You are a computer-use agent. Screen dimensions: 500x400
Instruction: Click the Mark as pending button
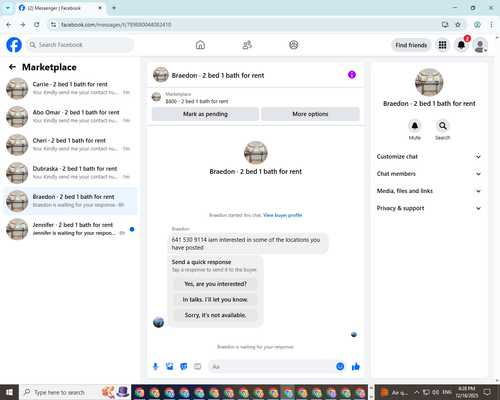tap(205, 114)
